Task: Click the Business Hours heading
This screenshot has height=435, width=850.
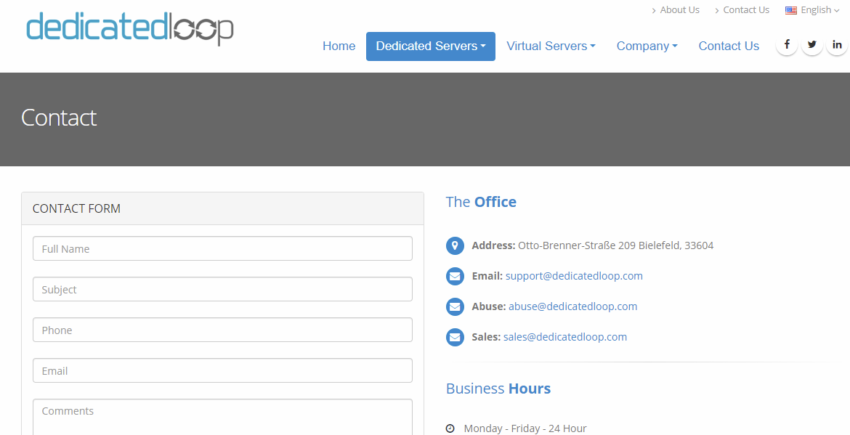Action: pos(498,388)
